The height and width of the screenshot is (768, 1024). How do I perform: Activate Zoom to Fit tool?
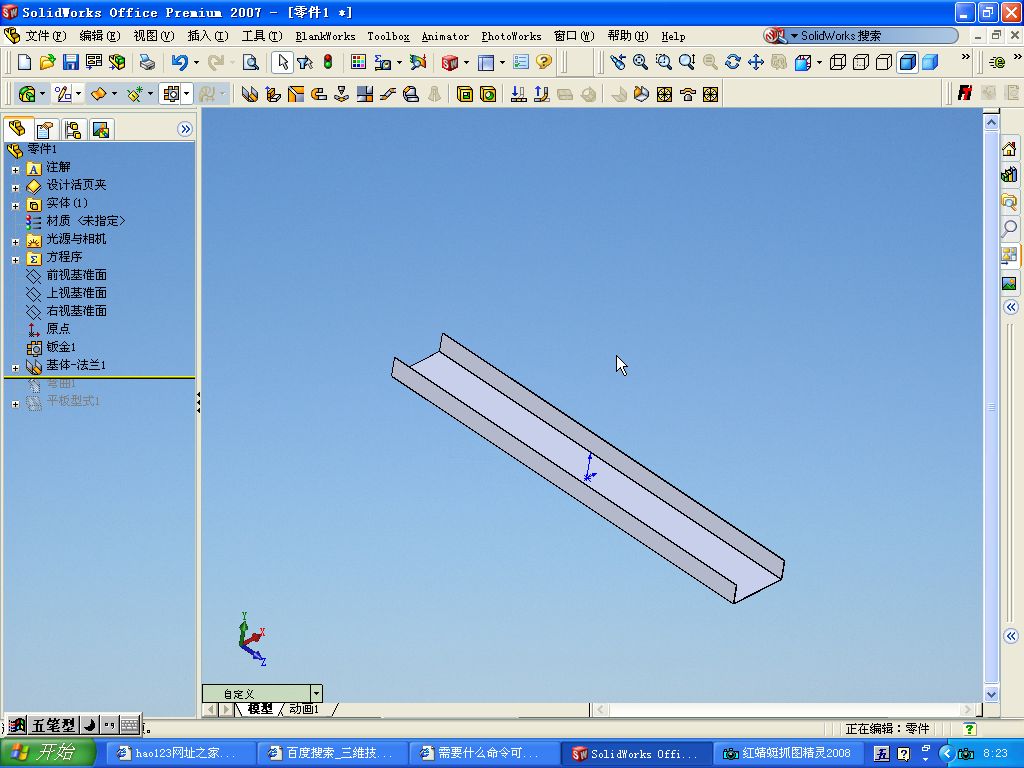coord(641,62)
